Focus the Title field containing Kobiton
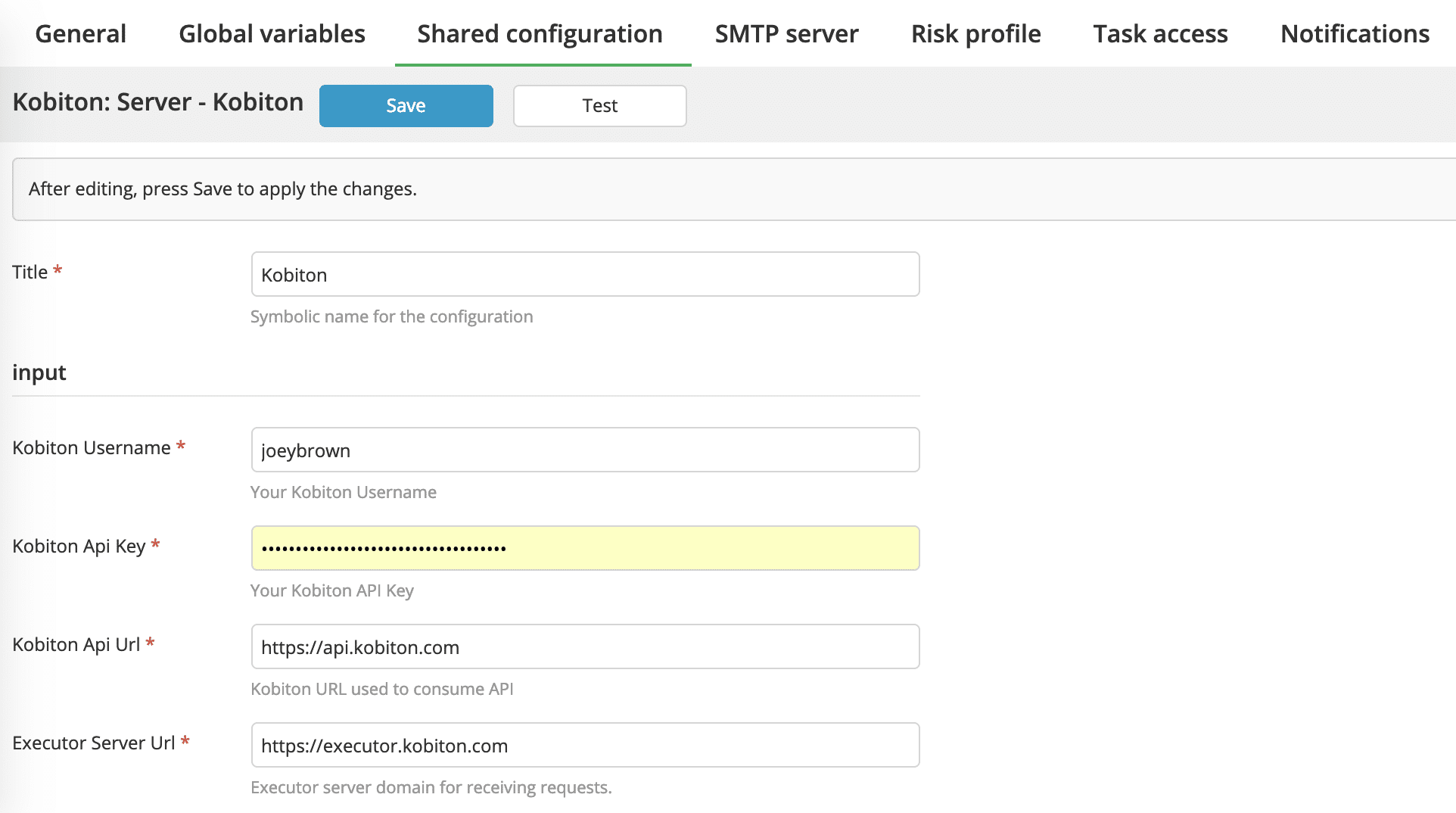The image size is (1456, 813). click(x=585, y=274)
